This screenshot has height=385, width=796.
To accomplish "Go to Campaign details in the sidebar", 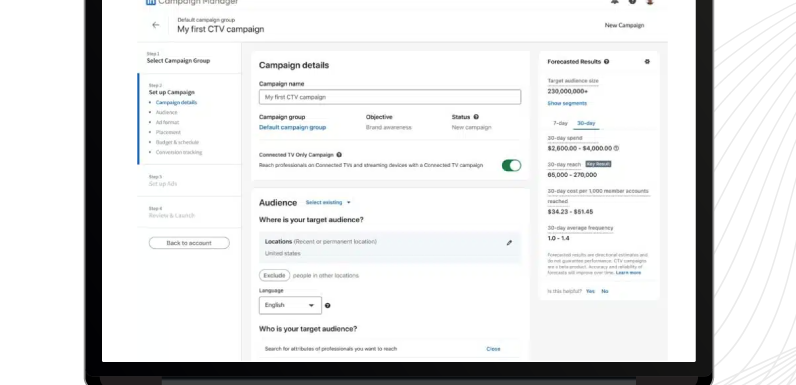I will (x=176, y=102).
